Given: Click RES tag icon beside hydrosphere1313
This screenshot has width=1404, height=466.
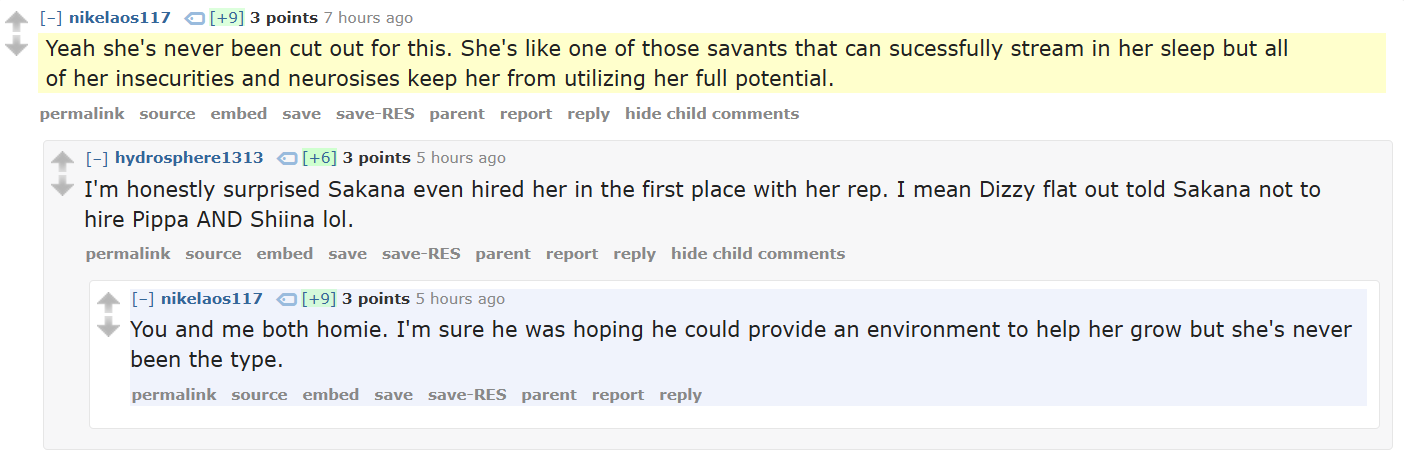Looking at the screenshot, I should tap(286, 158).
